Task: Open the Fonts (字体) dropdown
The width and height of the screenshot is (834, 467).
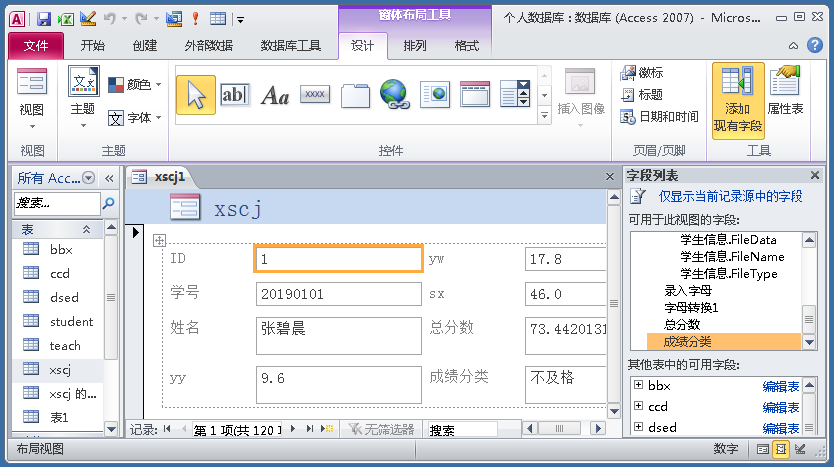Action: point(135,118)
